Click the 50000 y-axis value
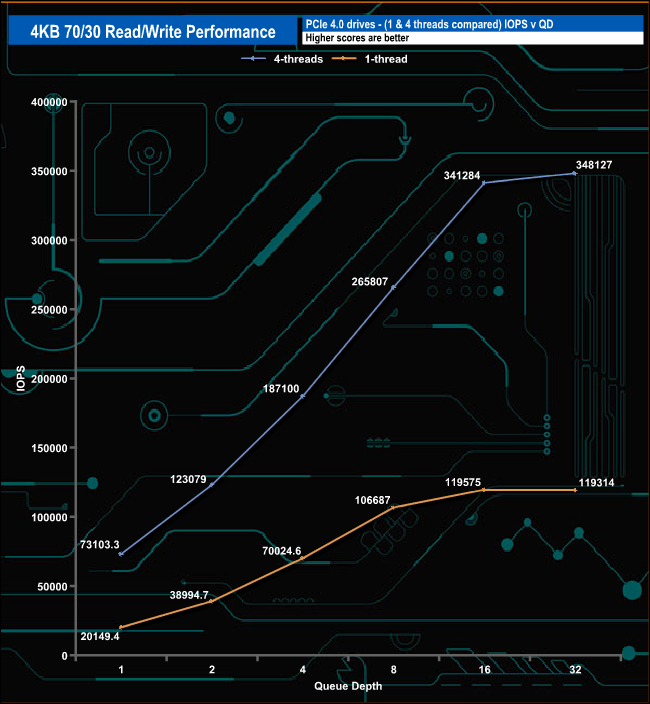 (52, 586)
